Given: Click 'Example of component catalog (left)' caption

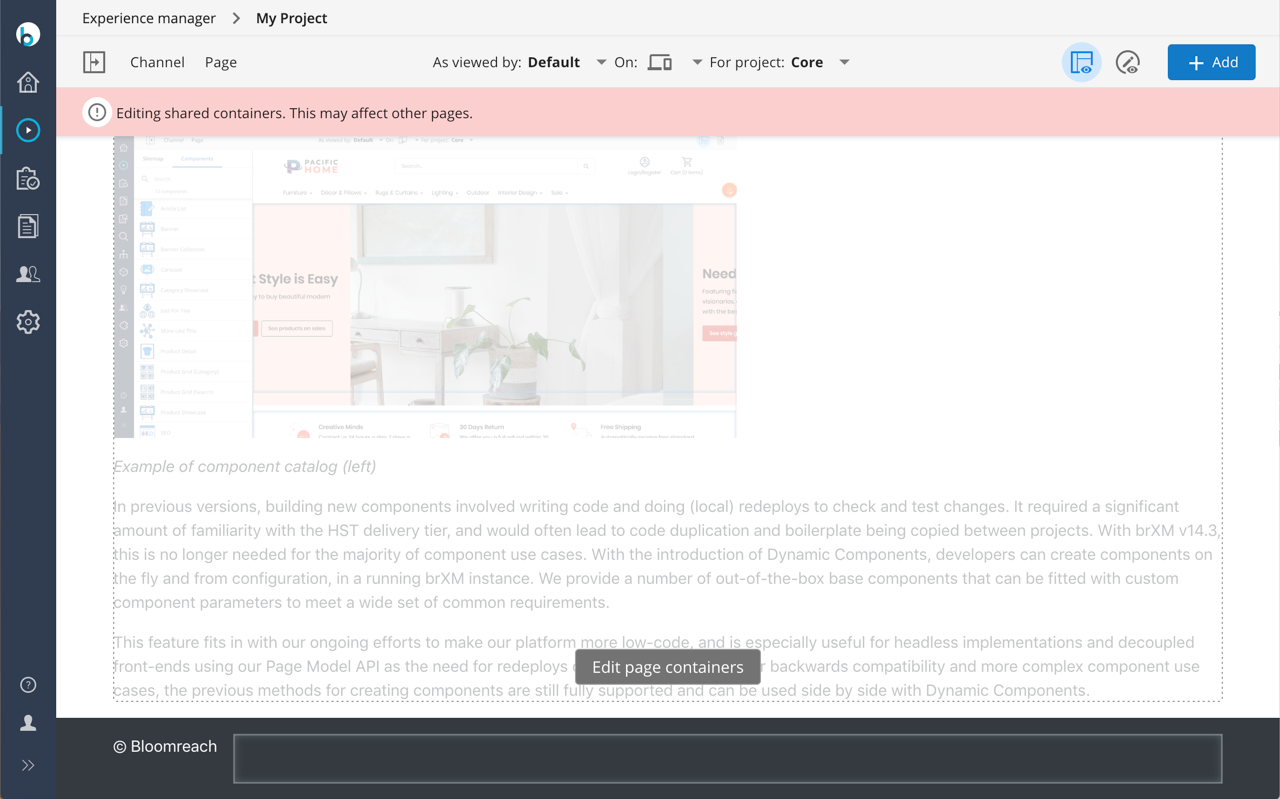Looking at the screenshot, I should pos(245,467).
